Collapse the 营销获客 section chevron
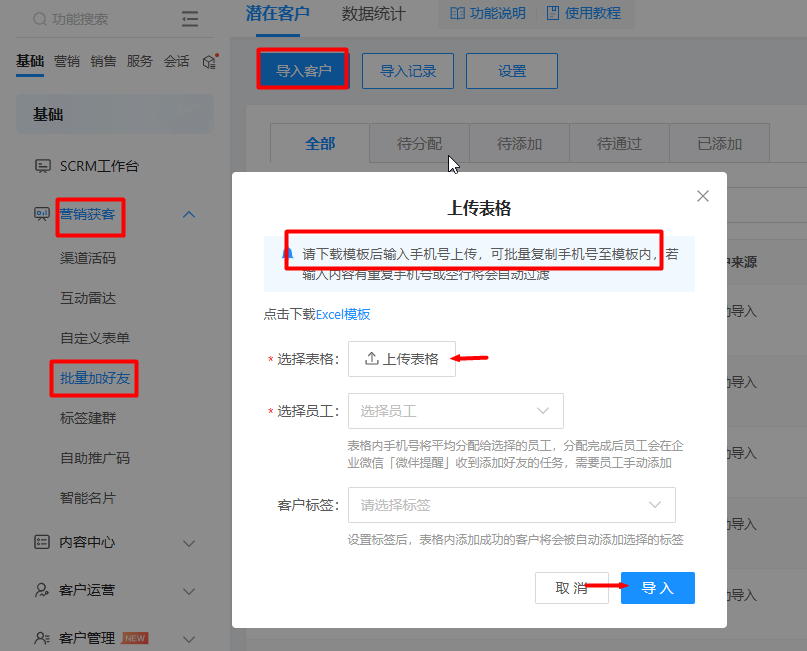 (x=189, y=214)
